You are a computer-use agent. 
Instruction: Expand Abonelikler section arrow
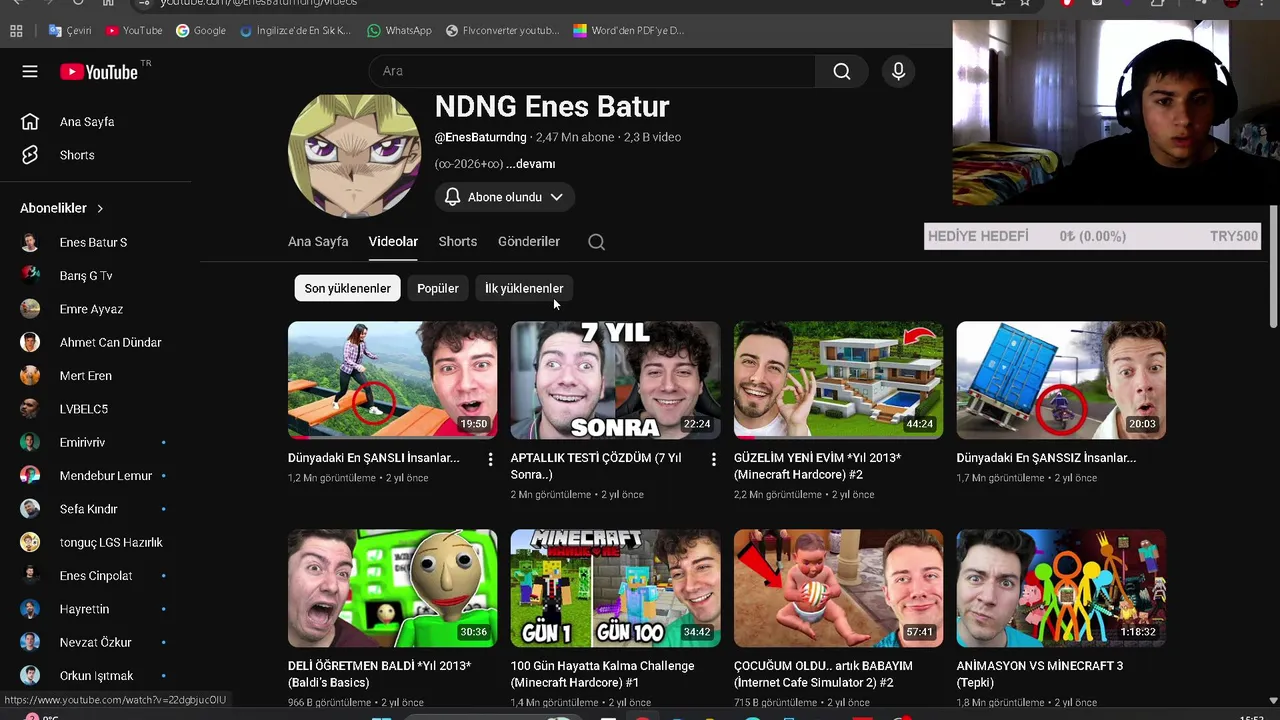pos(100,208)
